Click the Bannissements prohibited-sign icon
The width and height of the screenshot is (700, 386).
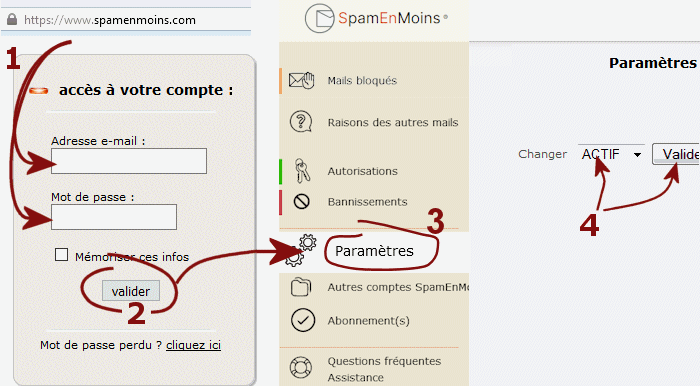301,202
